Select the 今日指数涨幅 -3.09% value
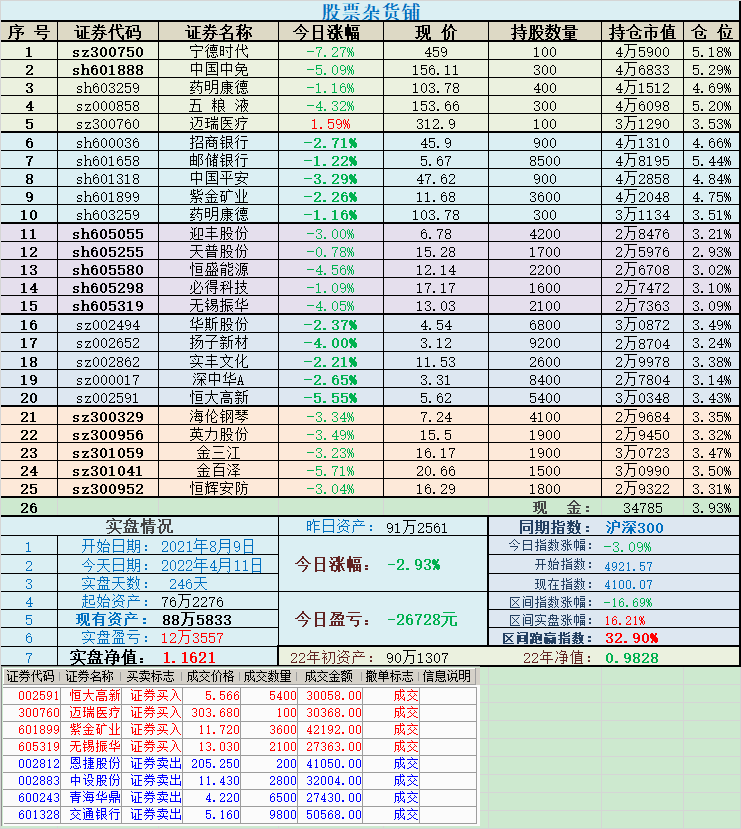This screenshot has height=829, width=741. (628, 547)
